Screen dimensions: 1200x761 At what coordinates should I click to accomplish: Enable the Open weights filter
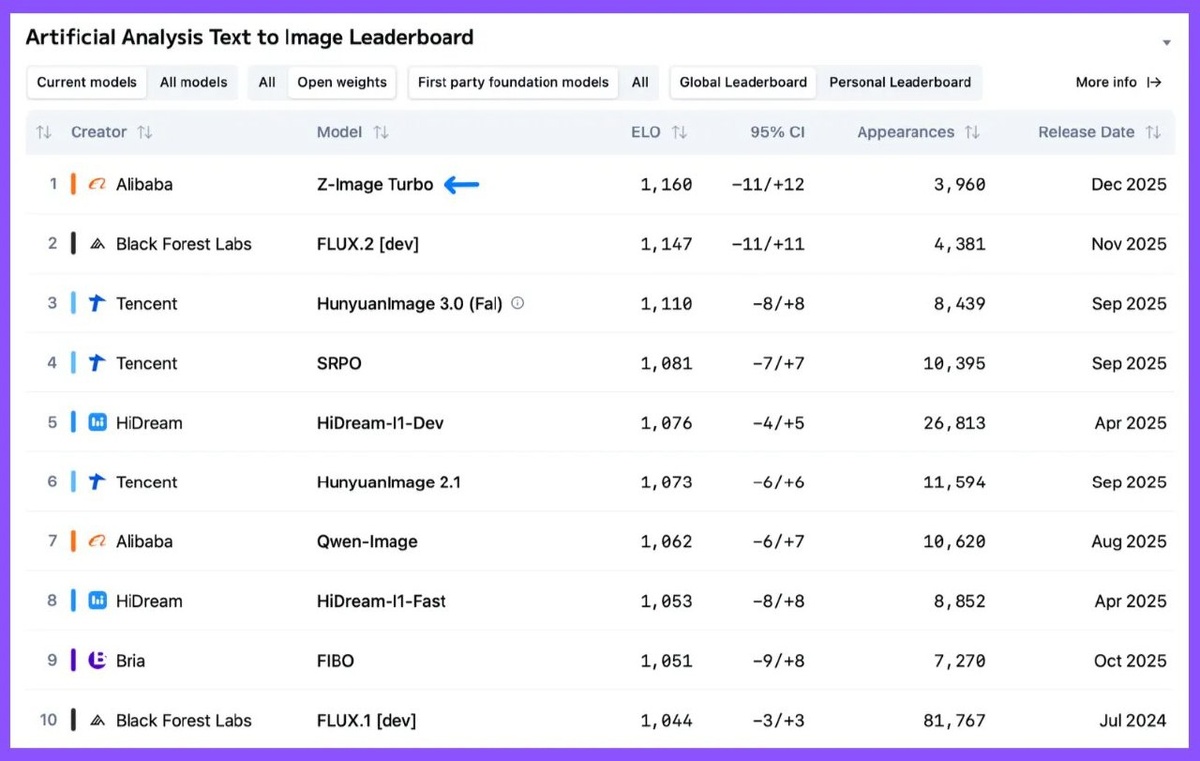click(342, 82)
